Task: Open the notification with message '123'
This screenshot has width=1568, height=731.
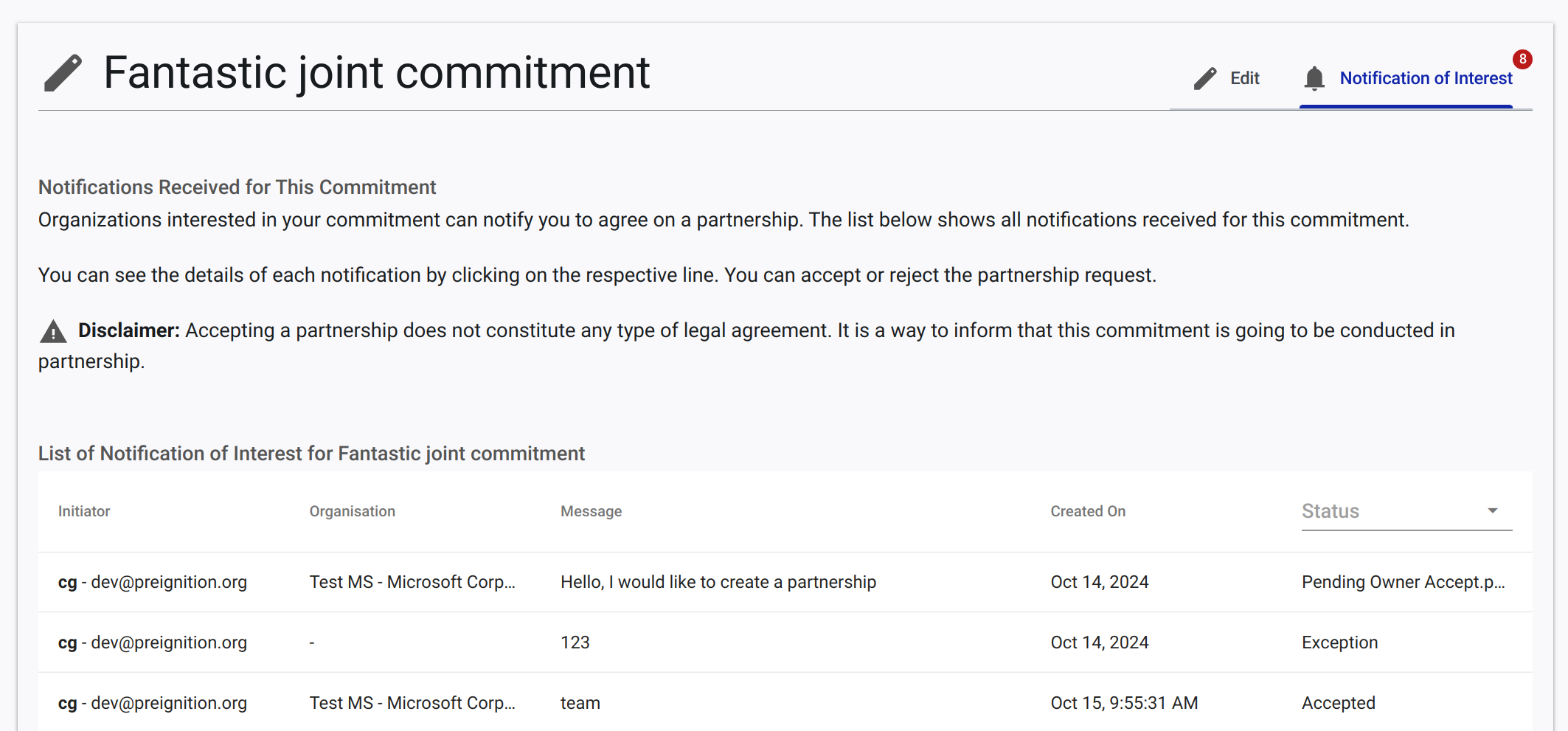Action: coord(785,642)
